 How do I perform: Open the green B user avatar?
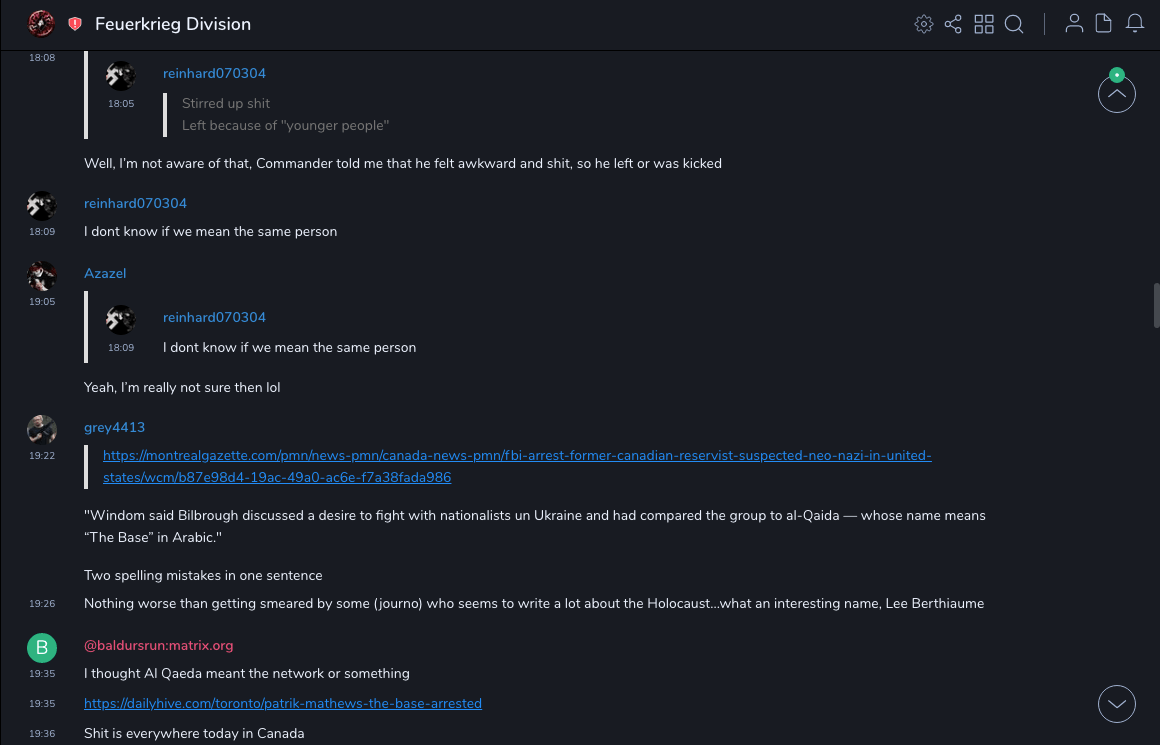[x=42, y=648]
